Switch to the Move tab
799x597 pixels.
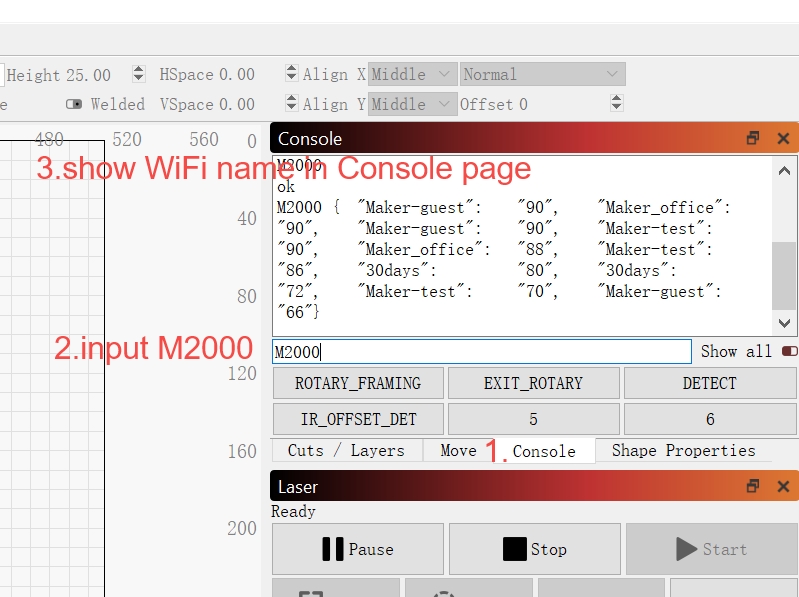(x=458, y=451)
